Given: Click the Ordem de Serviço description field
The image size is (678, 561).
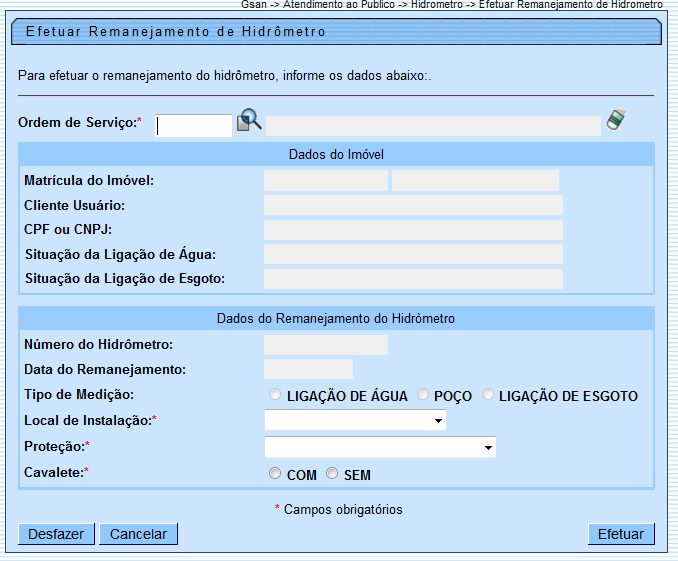Looking at the screenshot, I should click(x=433, y=125).
